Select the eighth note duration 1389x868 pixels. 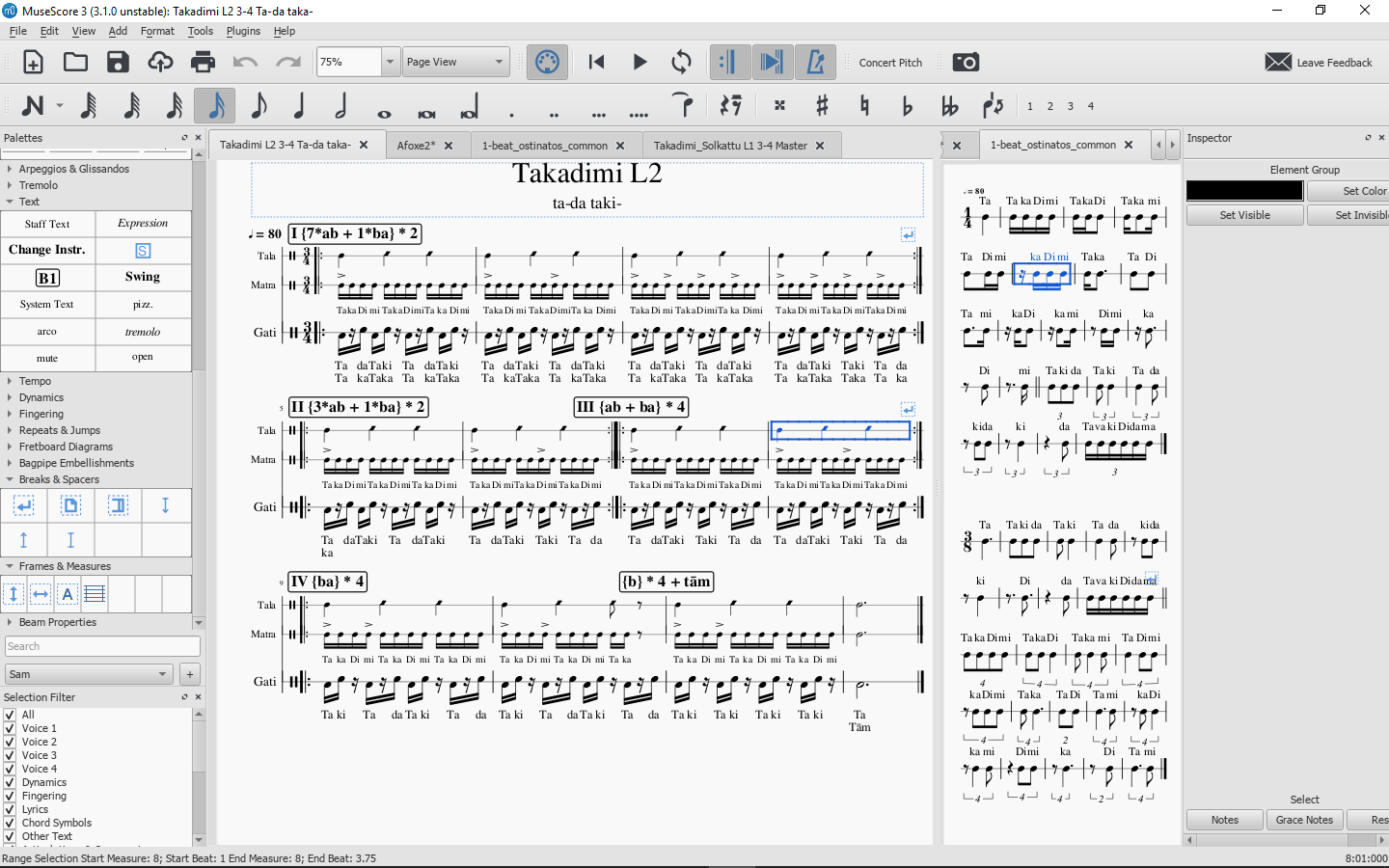click(x=258, y=105)
